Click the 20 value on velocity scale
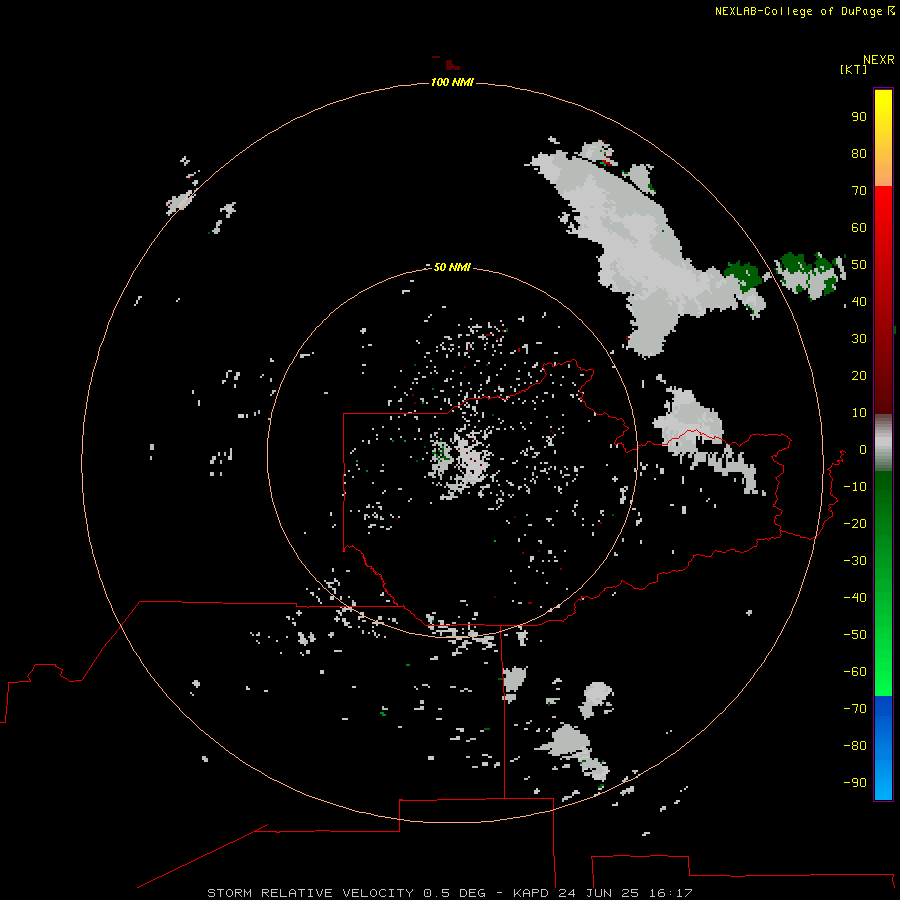 tap(859, 376)
